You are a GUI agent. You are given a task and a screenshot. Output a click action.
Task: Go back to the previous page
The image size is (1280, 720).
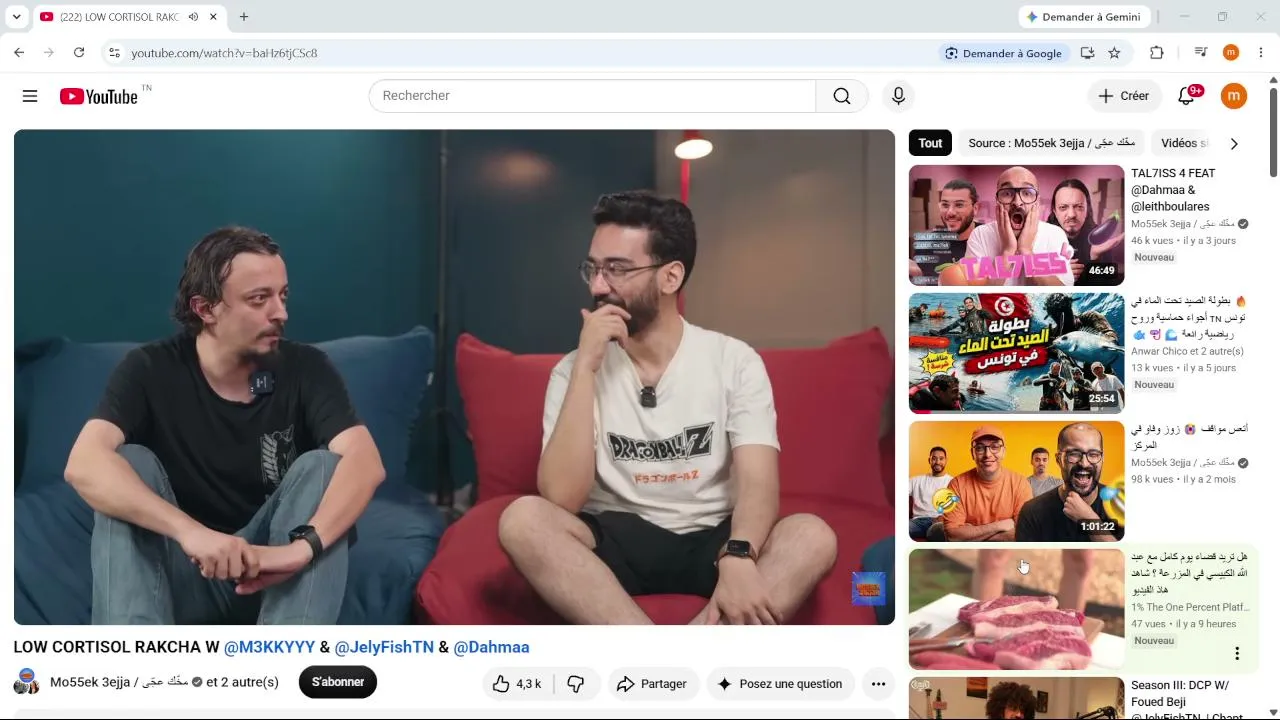[x=19, y=53]
